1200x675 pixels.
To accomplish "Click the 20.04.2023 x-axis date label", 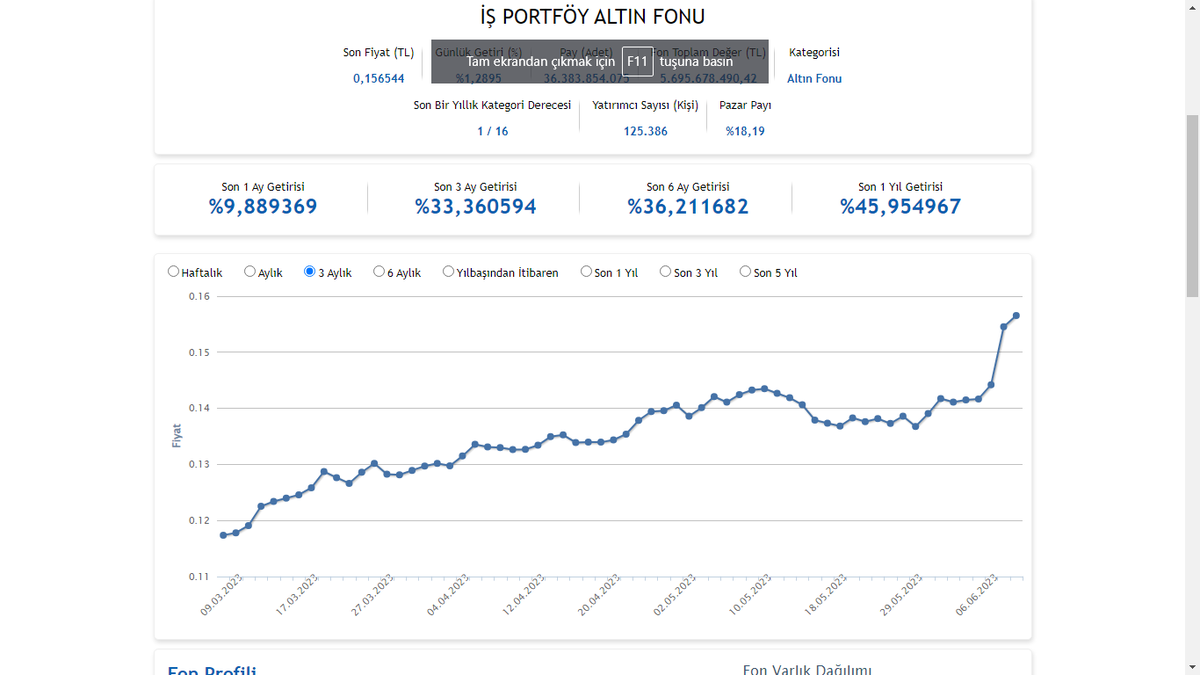I will click(x=600, y=596).
